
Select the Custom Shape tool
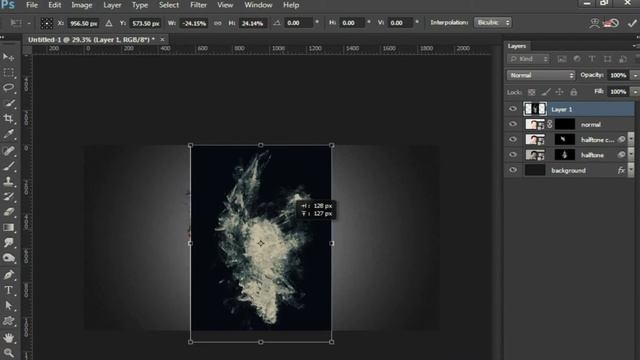(x=8, y=321)
